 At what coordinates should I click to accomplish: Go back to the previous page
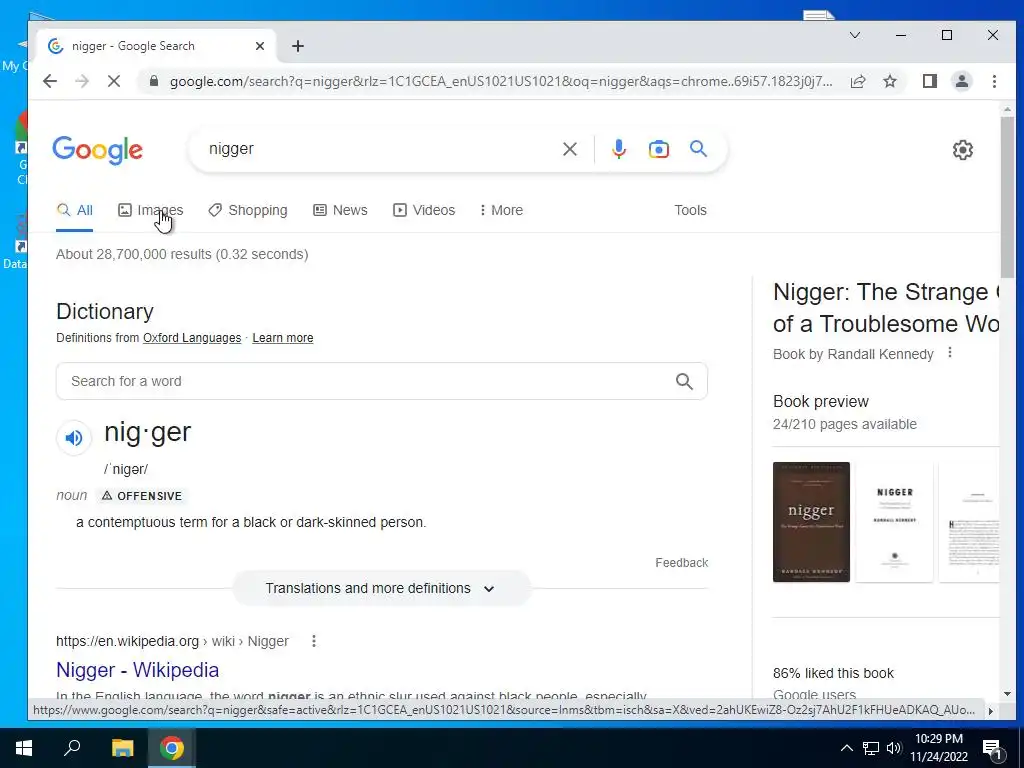pyautogui.click(x=50, y=81)
